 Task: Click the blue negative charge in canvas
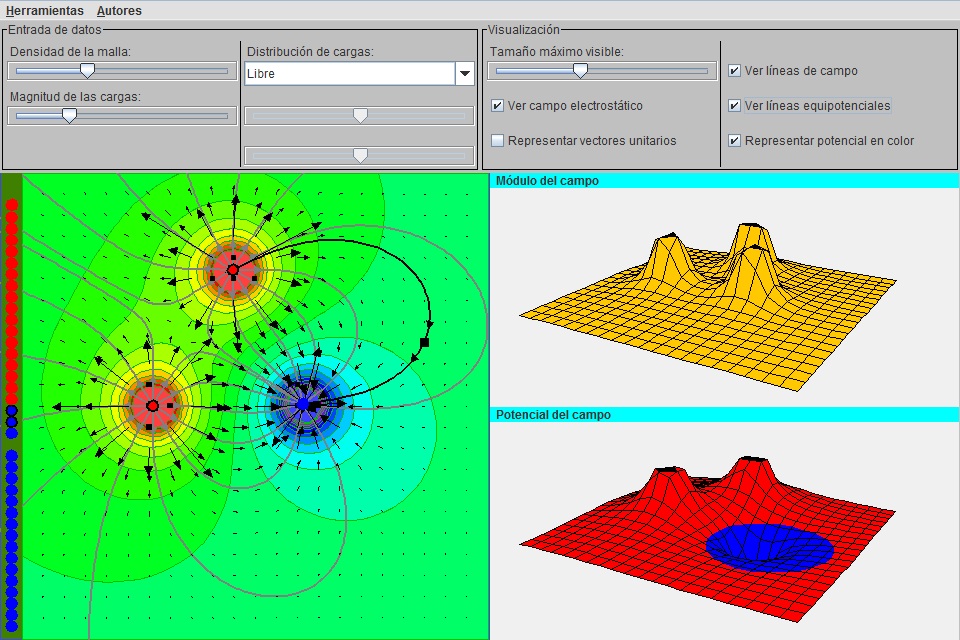pos(303,404)
